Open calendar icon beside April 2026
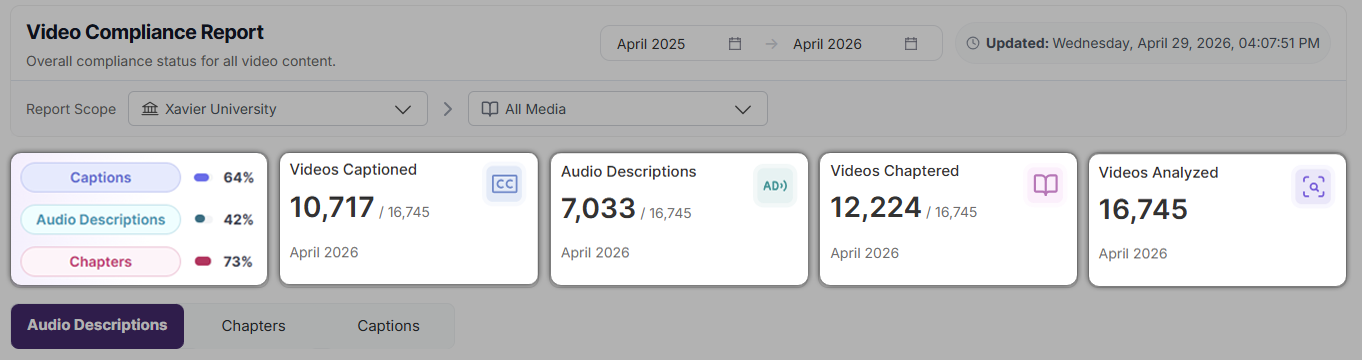Screen dimensions: 1362x360 coord(911,44)
